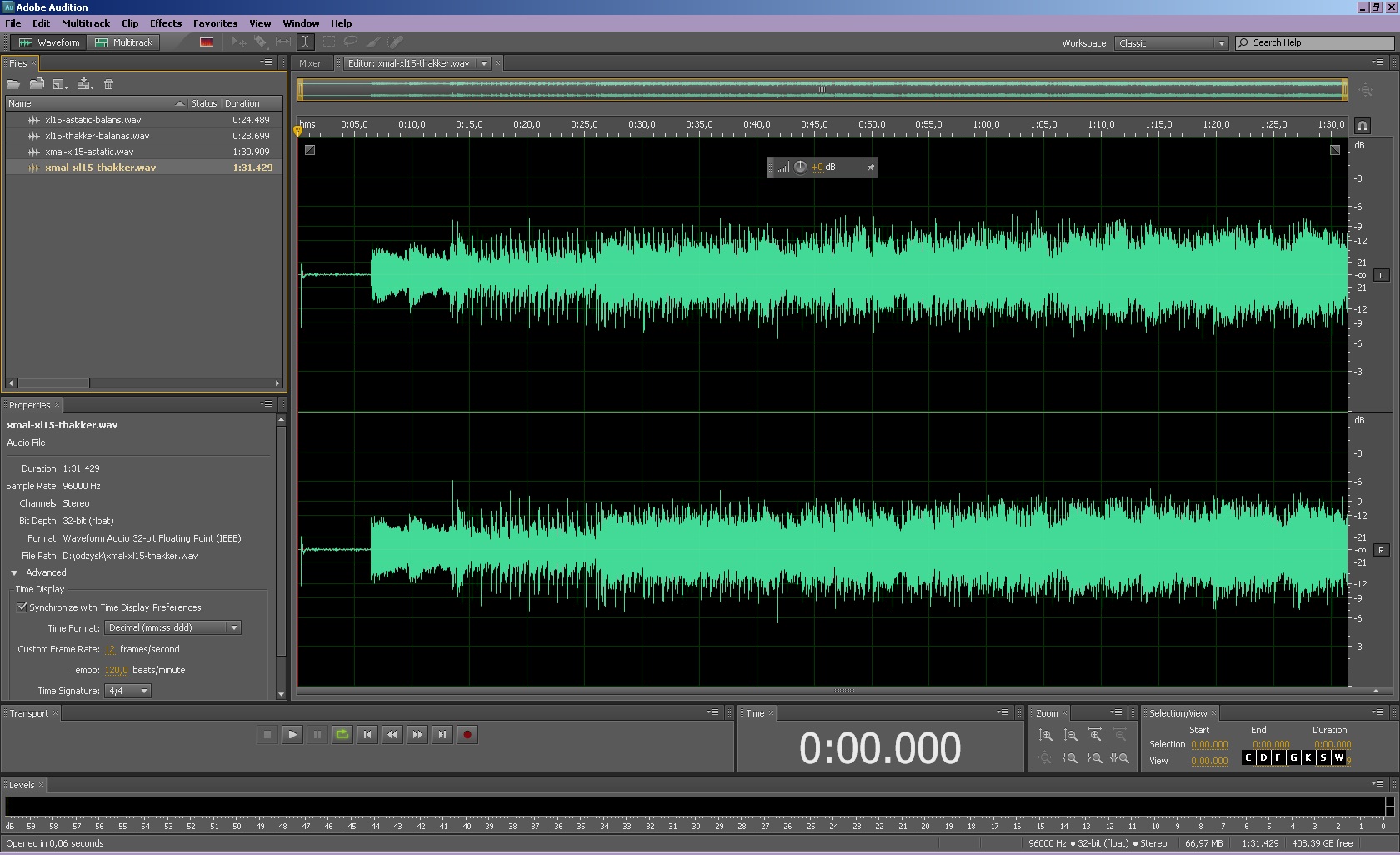Image resolution: width=1400 pixels, height=855 pixels.
Task: Open the Time Format dropdown
Action: click(172, 628)
